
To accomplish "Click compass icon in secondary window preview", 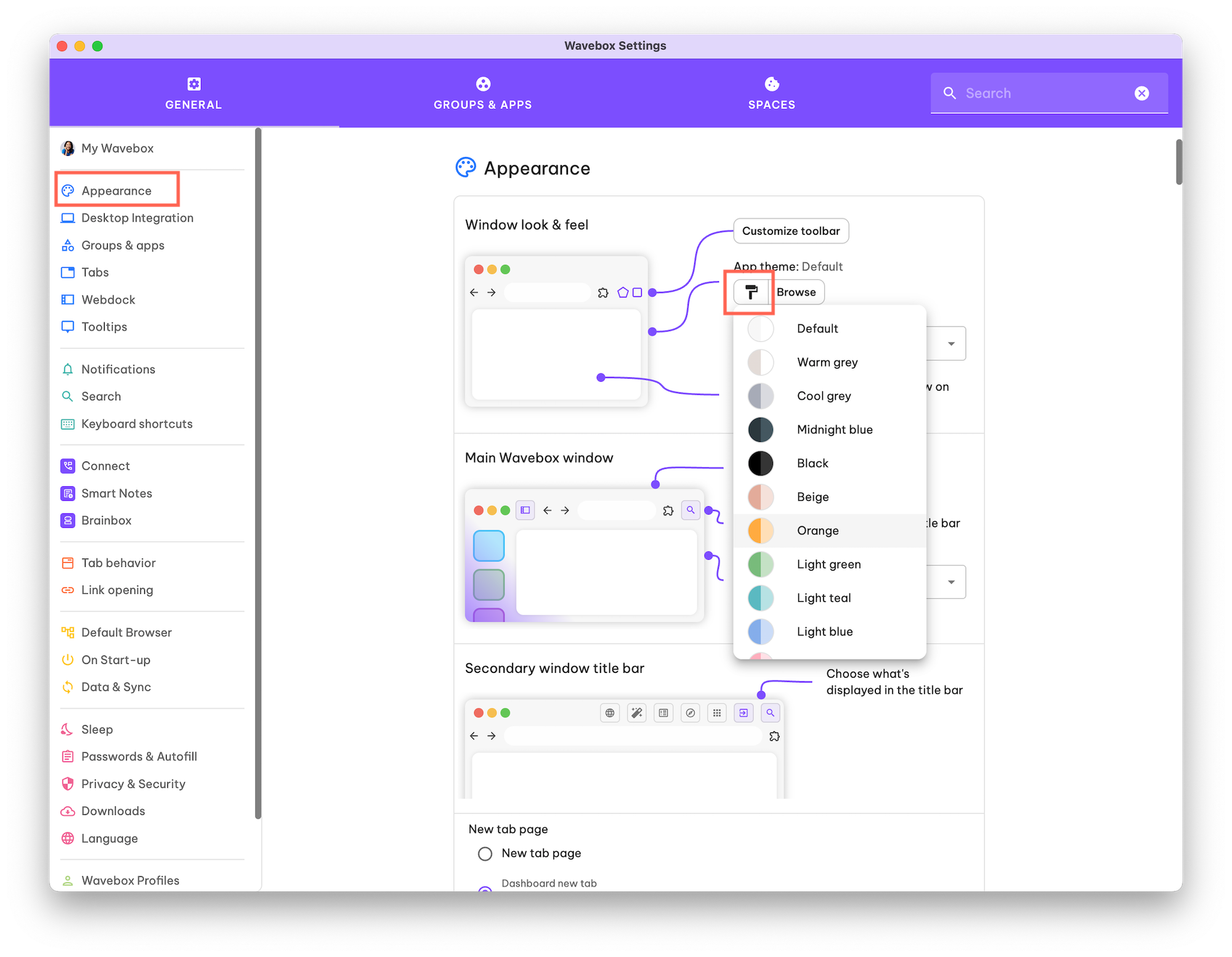I will click(x=691, y=713).
